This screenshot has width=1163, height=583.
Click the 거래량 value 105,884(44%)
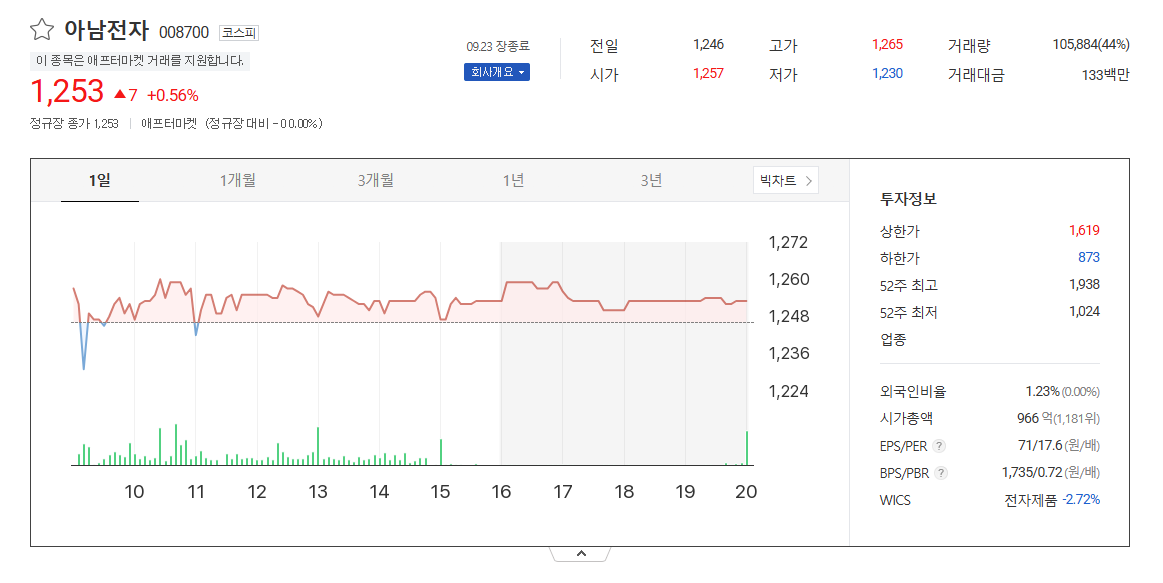click(1091, 45)
